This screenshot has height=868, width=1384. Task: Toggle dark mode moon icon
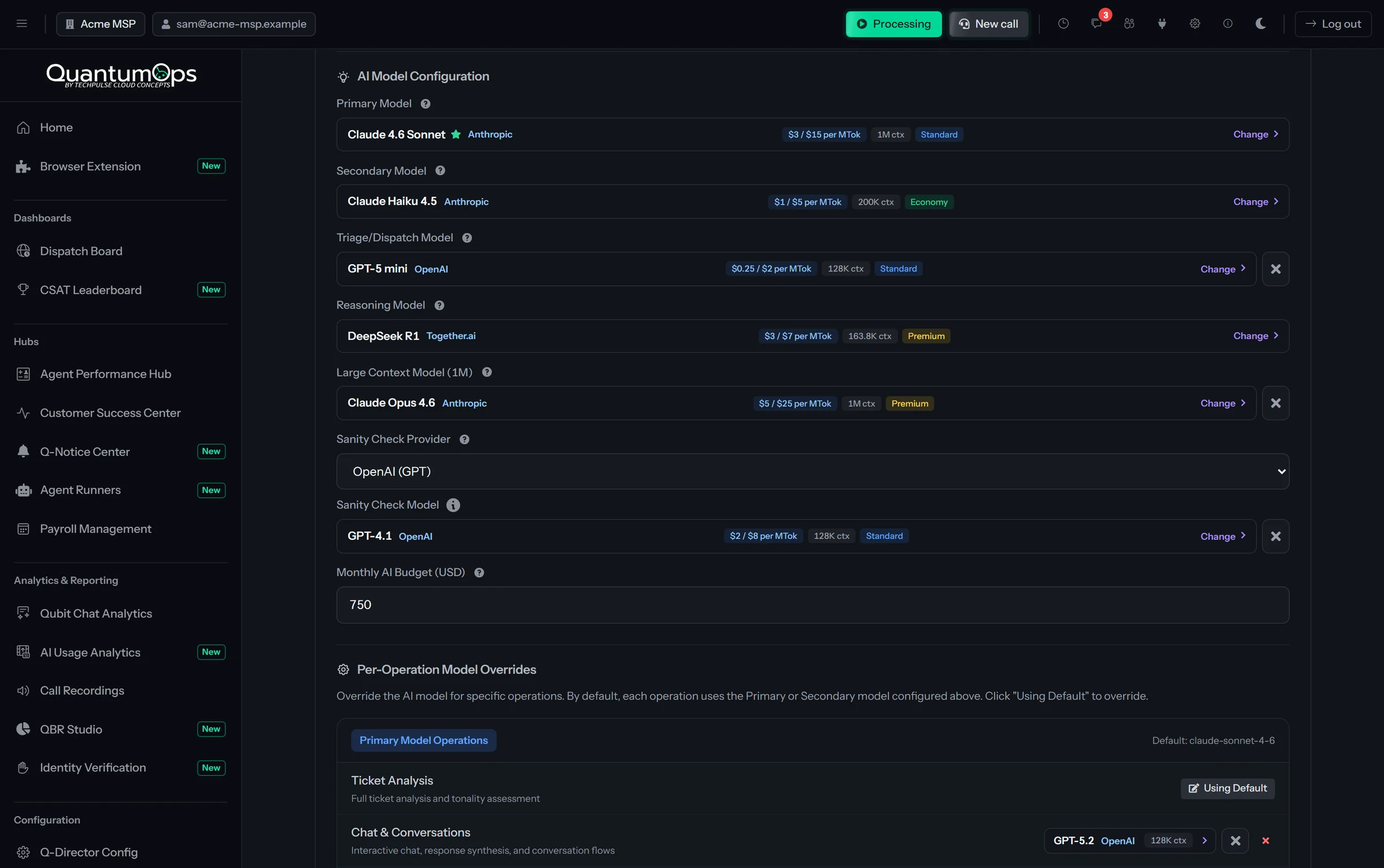click(x=1261, y=24)
